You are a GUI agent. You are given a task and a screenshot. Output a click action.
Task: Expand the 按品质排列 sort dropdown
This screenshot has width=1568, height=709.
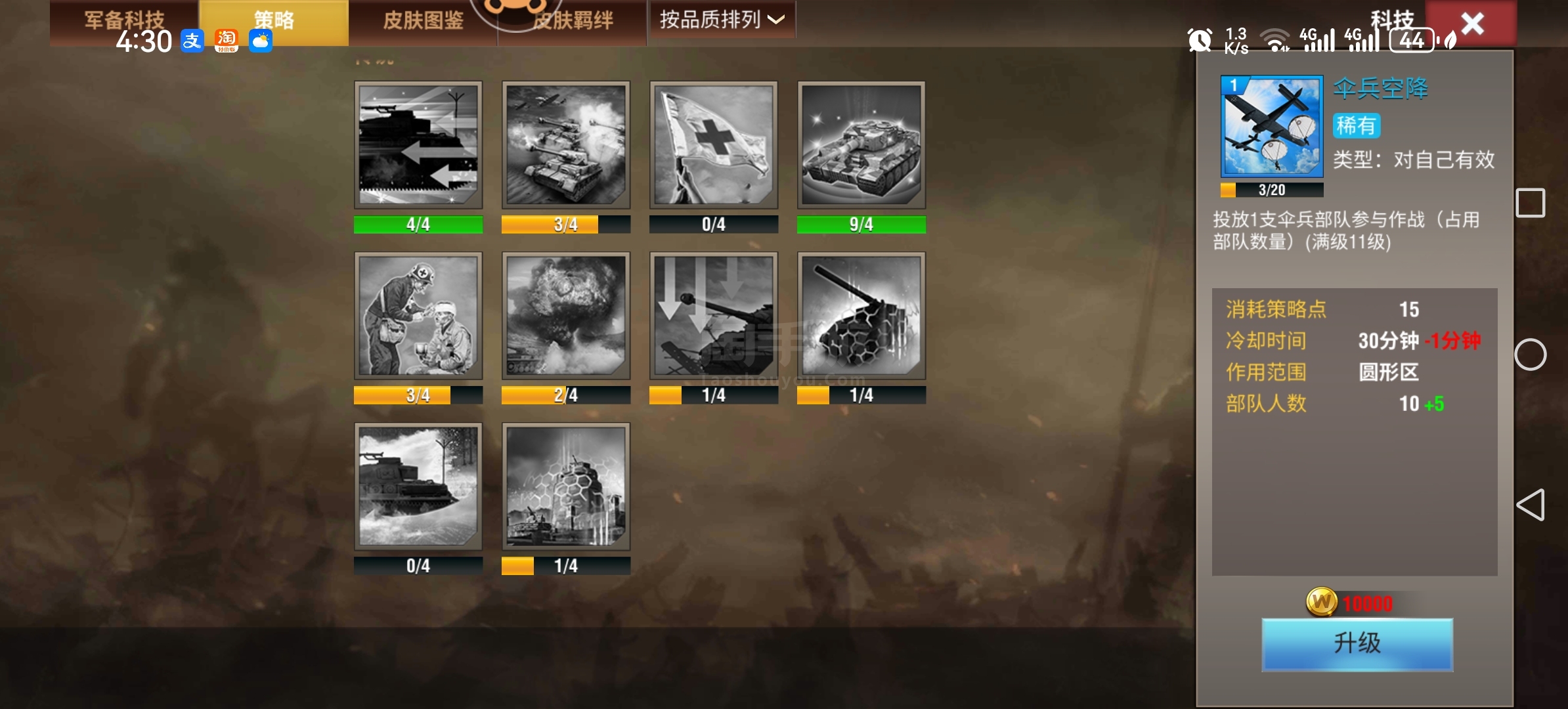coord(722,20)
